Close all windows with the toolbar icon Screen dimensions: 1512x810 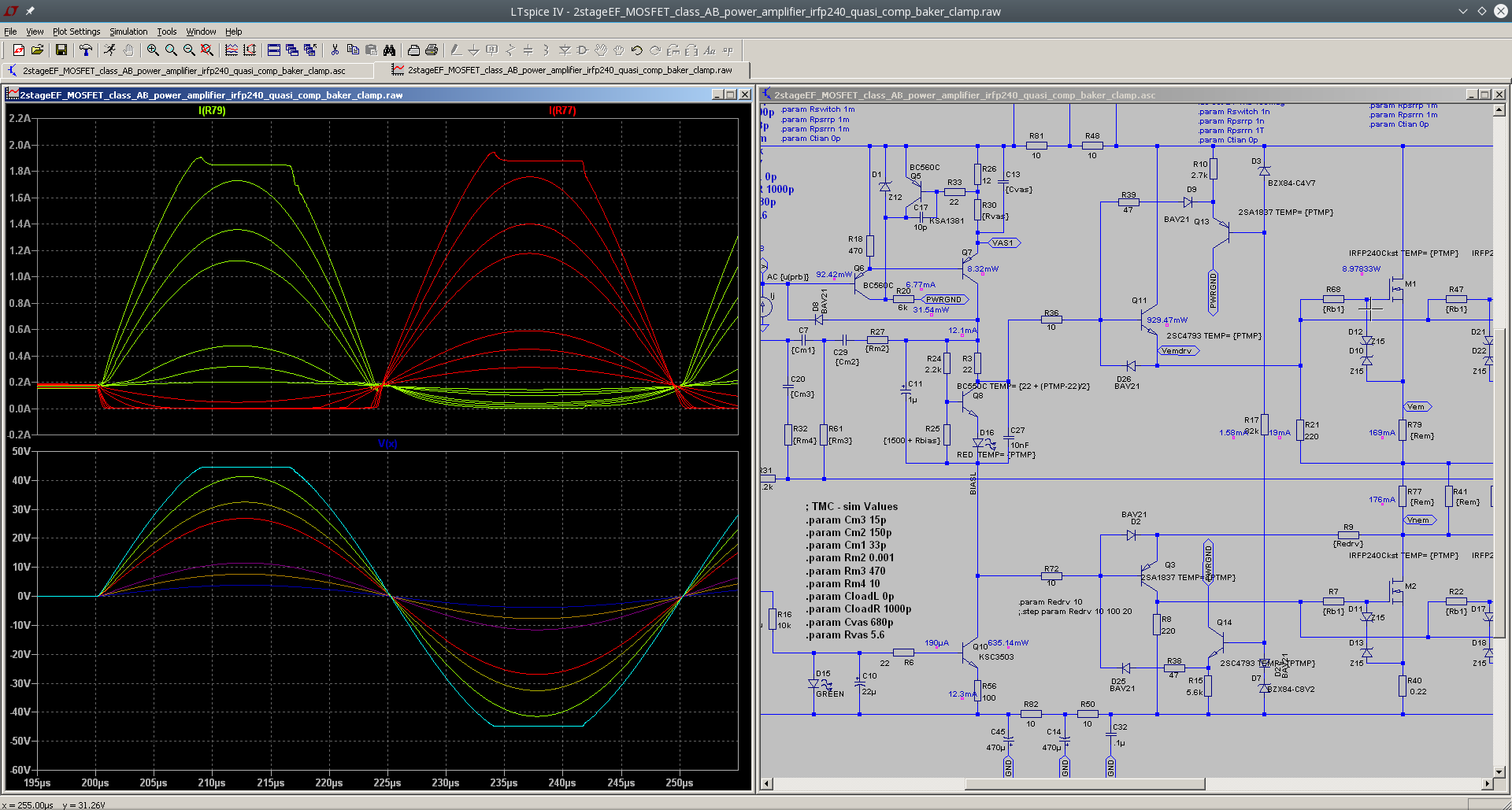310,50
